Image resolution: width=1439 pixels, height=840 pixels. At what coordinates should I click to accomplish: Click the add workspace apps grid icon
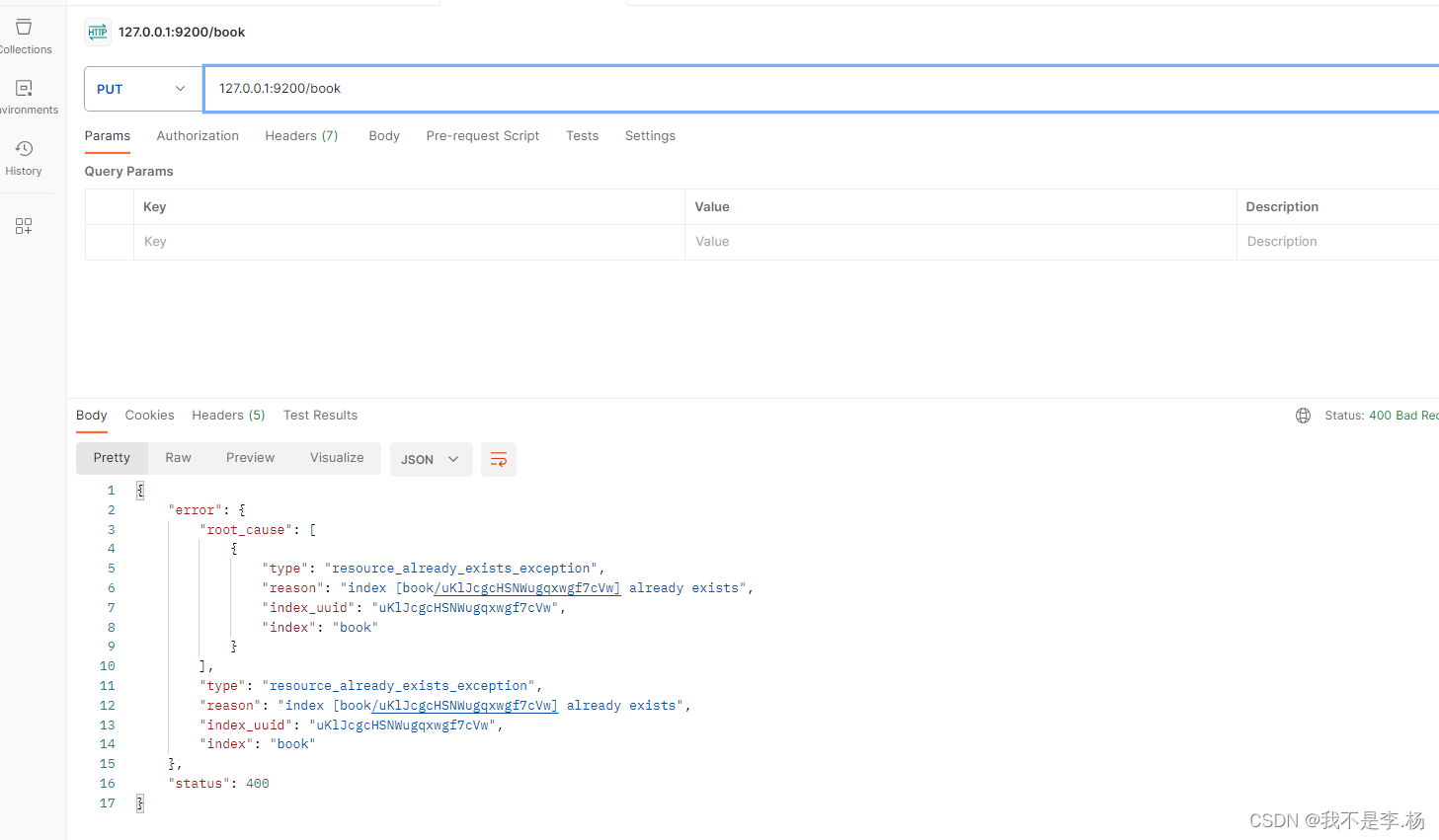click(24, 226)
